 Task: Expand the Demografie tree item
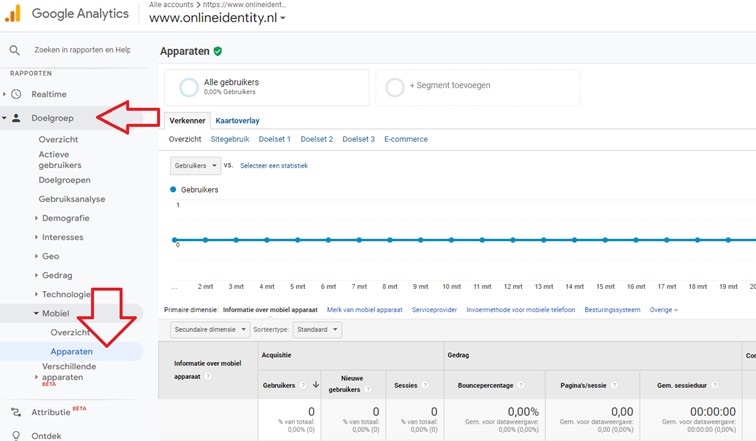37,218
